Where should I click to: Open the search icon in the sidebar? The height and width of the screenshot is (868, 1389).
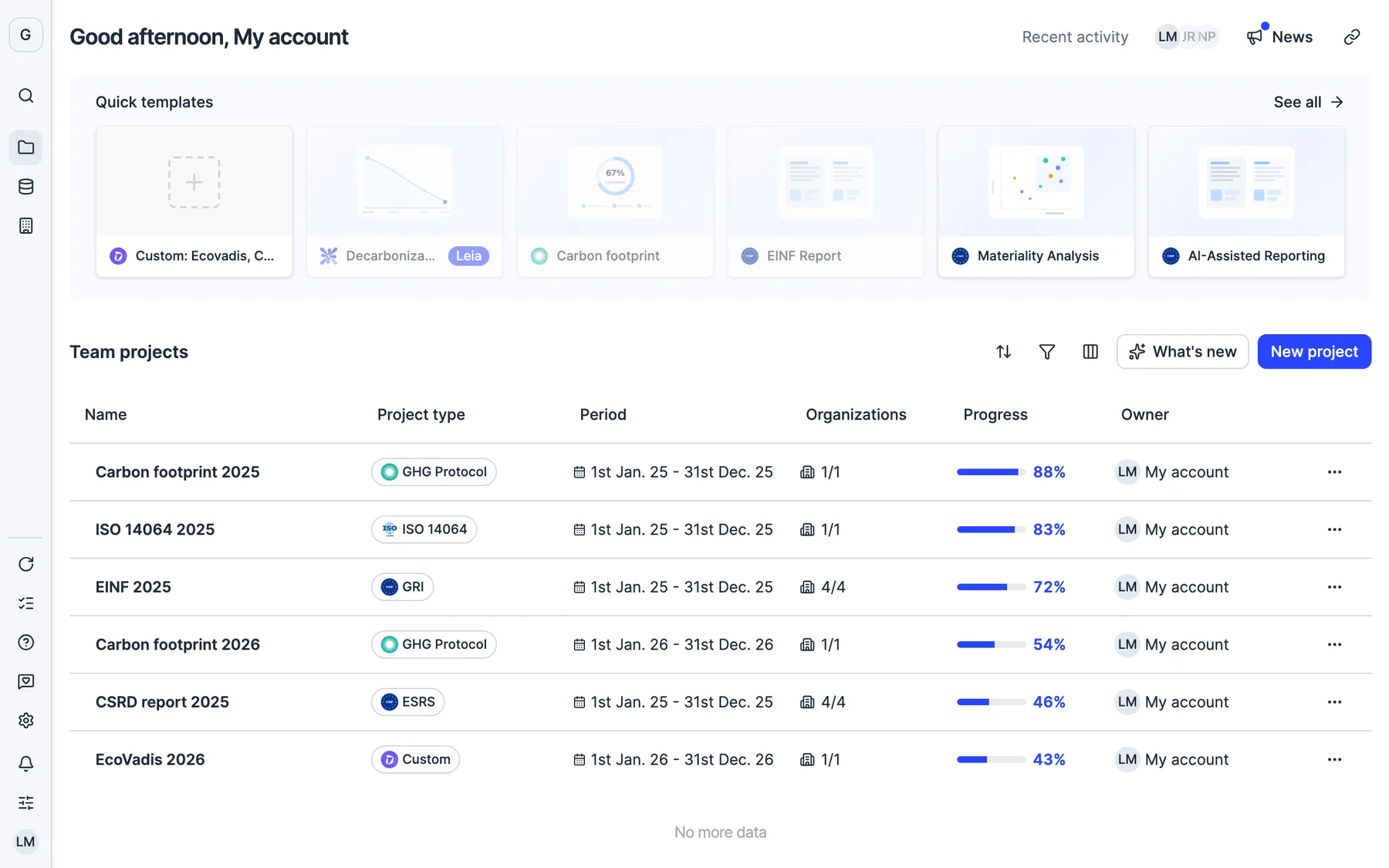coord(25,96)
